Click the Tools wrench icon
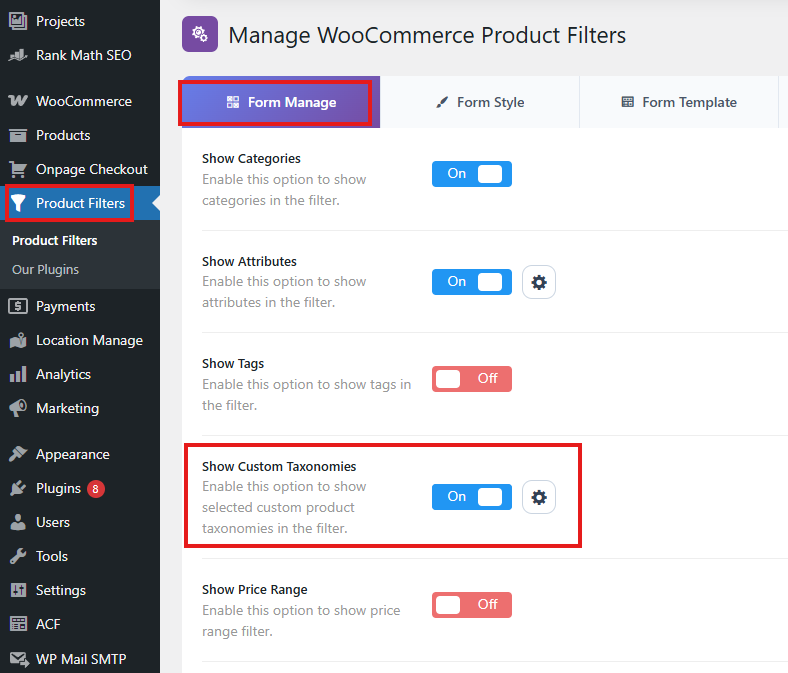Viewport: 788px width, 673px height. (18, 556)
